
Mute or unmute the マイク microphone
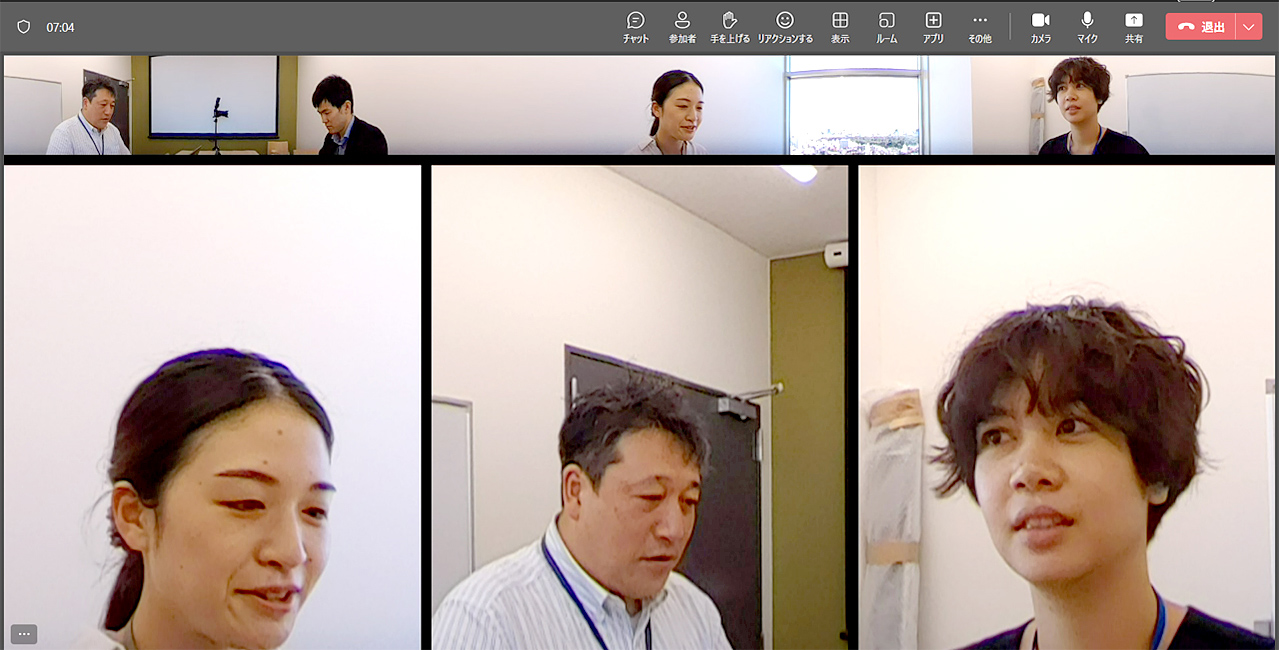point(1087,26)
